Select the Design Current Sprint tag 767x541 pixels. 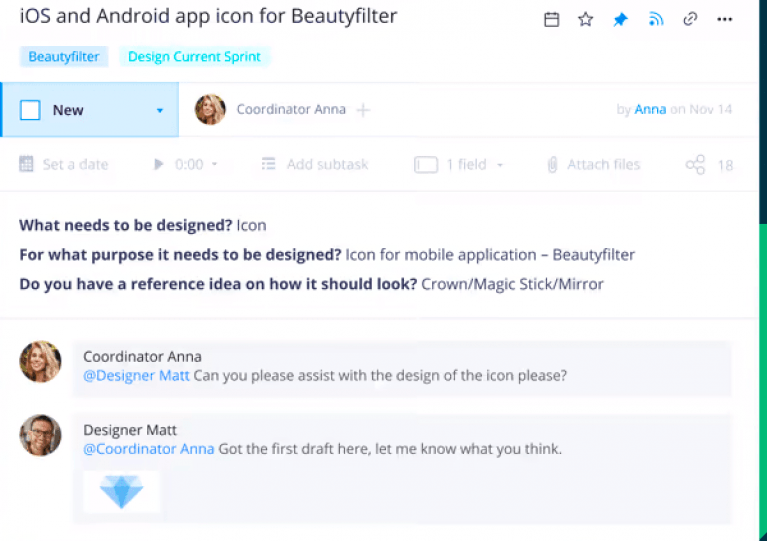[x=194, y=57]
